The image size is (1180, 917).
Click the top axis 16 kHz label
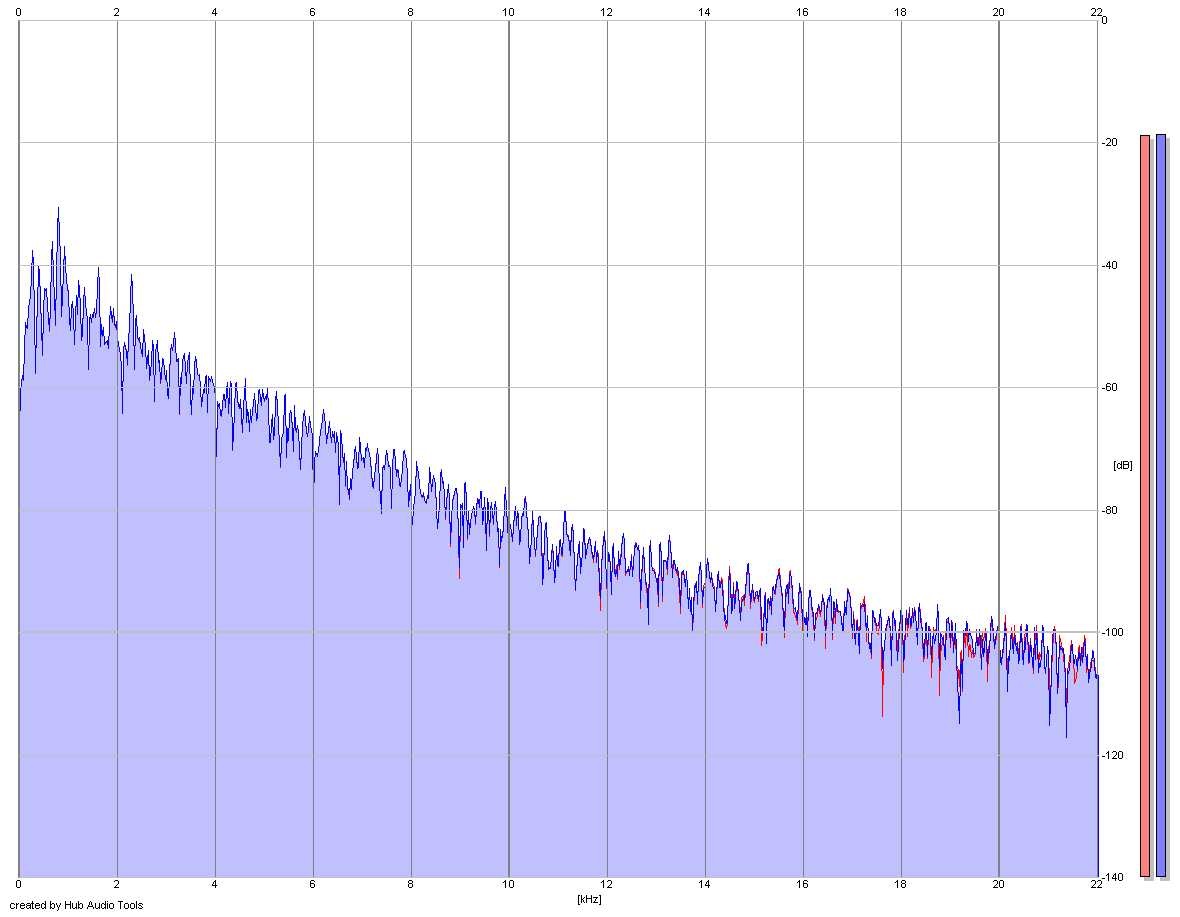[802, 12]
